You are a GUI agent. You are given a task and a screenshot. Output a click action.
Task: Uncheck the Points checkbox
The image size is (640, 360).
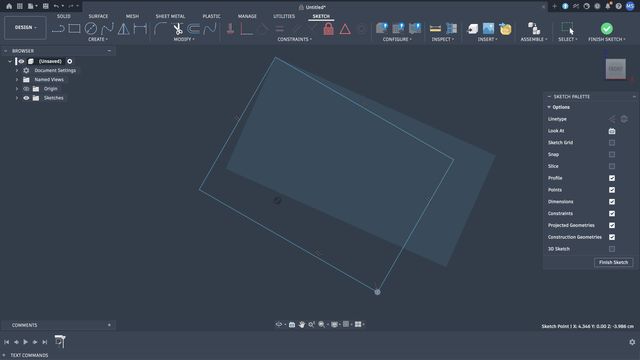click(x=611, y=190)
